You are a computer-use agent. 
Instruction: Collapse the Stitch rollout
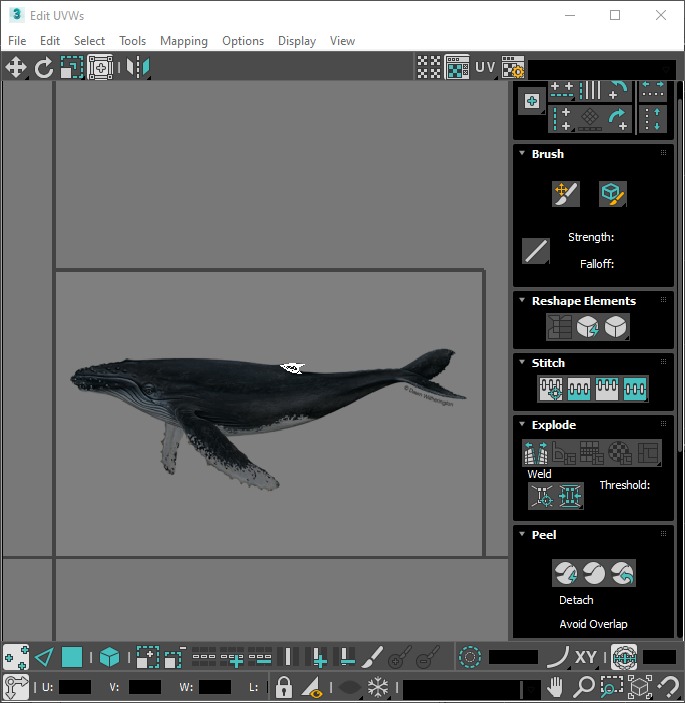click(x=522, y=362)
